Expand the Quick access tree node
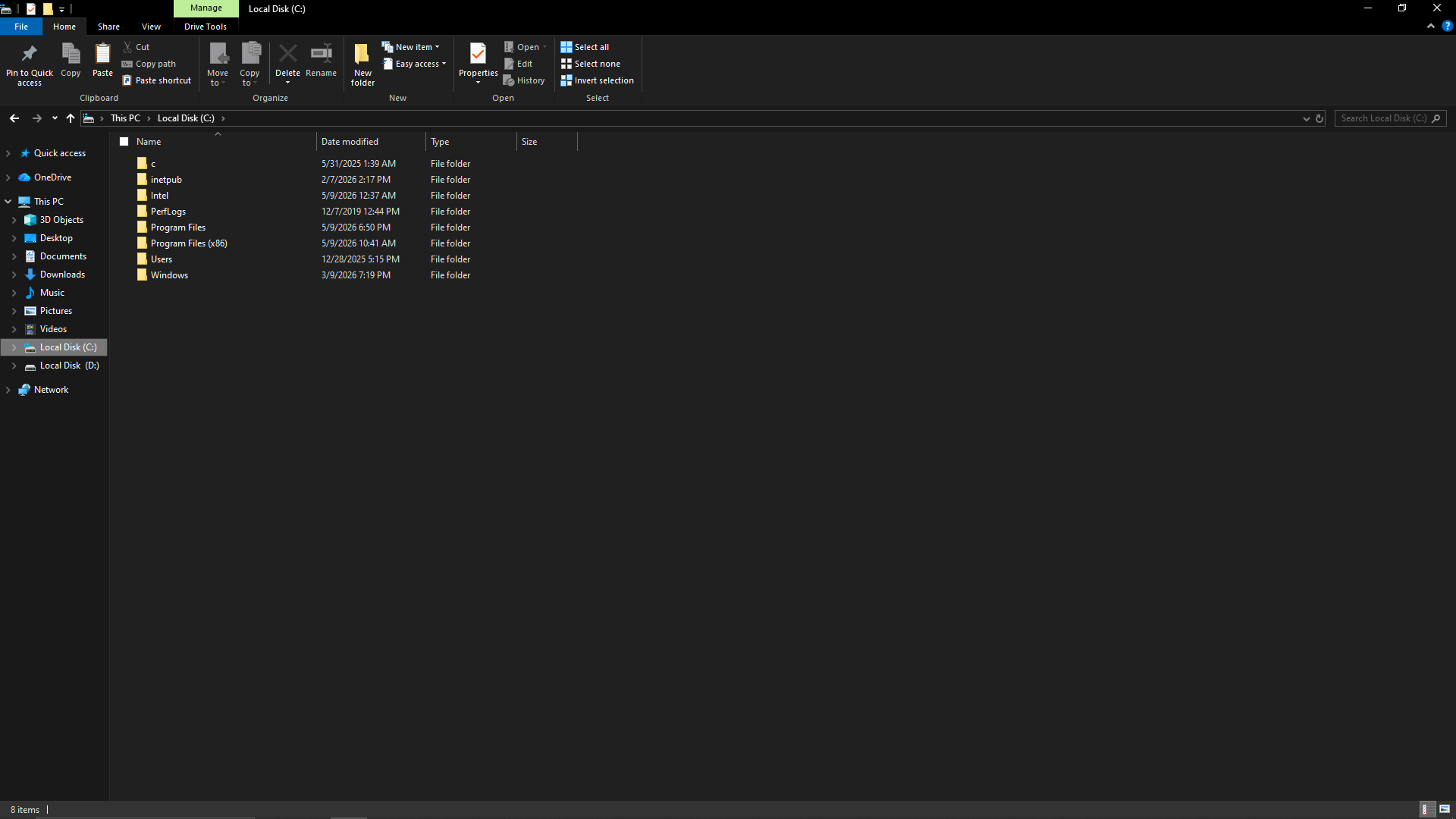The height and width of the screenshot is (819, 1456). tap(8, 153)
